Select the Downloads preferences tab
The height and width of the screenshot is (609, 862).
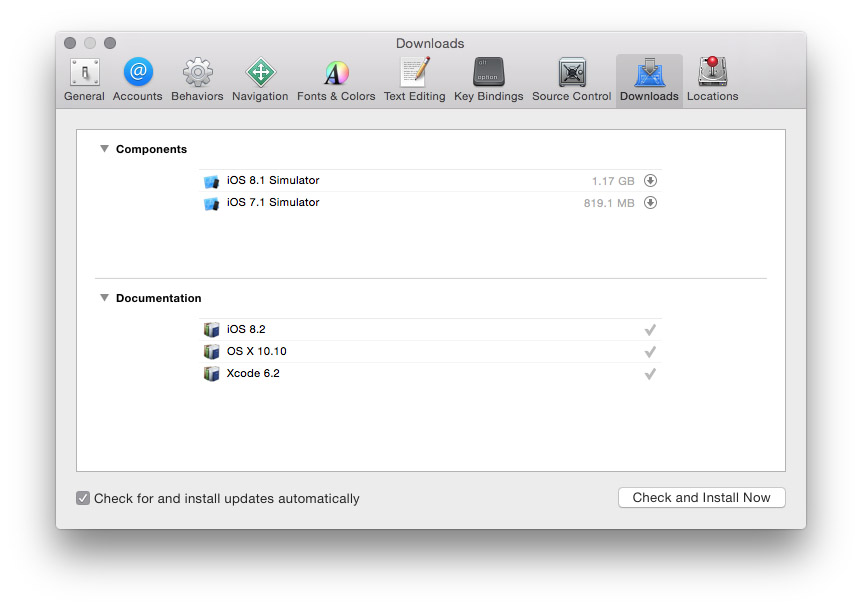pos(649,80)
